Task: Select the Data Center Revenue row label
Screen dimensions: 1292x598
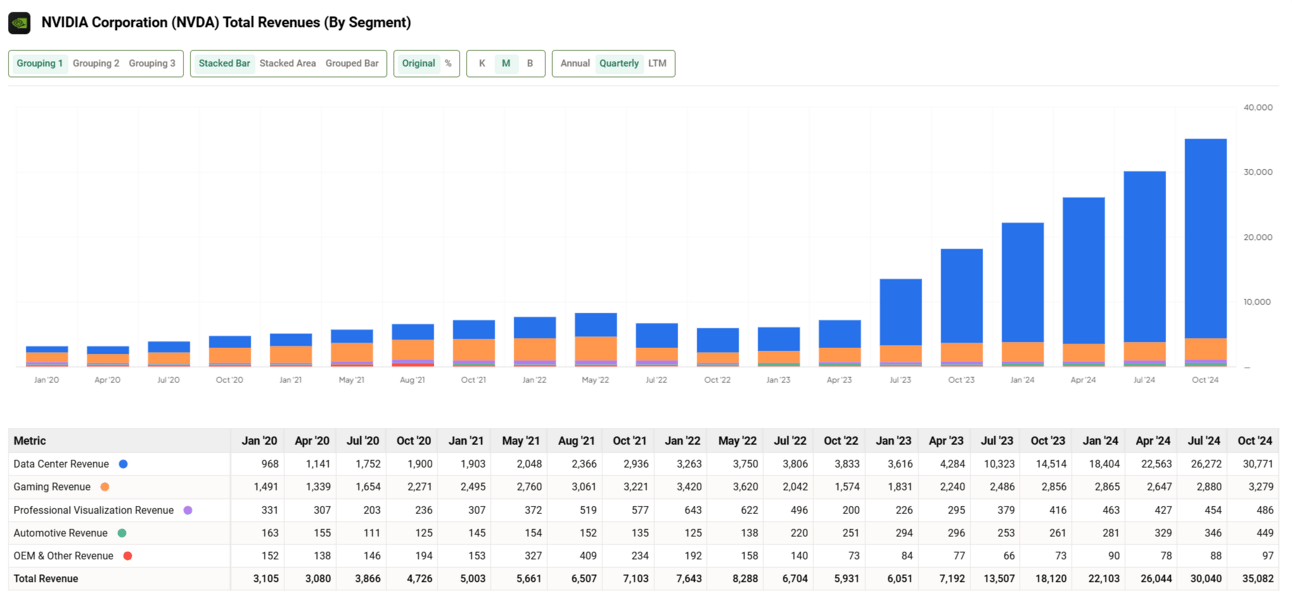Action: tap(61, 464)
